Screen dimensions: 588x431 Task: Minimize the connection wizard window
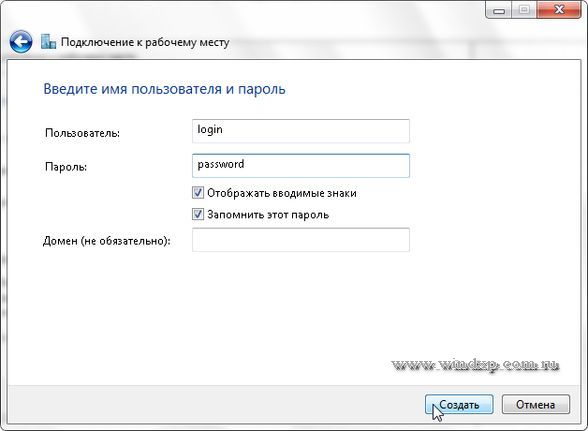click(498, 9)
